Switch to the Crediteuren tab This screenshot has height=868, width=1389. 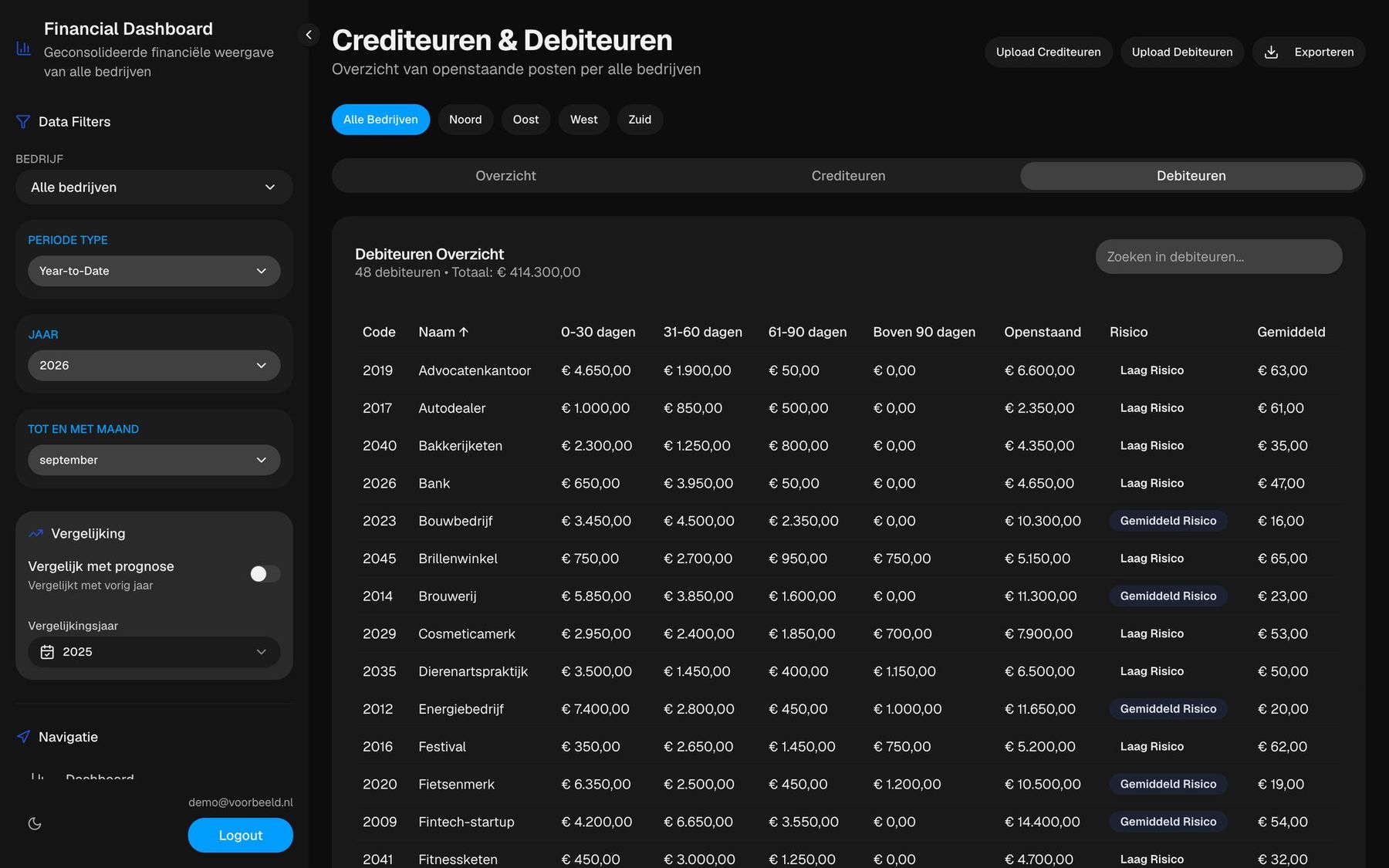848,176
